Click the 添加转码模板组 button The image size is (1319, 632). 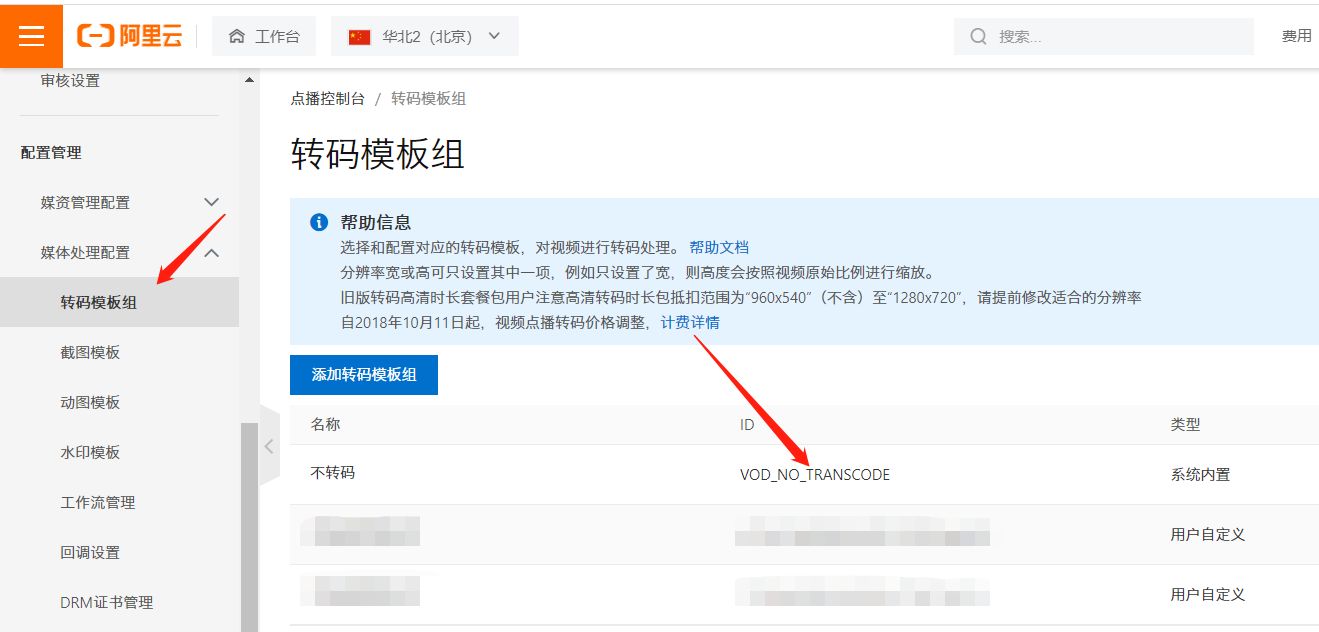click(x=363, y=374)
